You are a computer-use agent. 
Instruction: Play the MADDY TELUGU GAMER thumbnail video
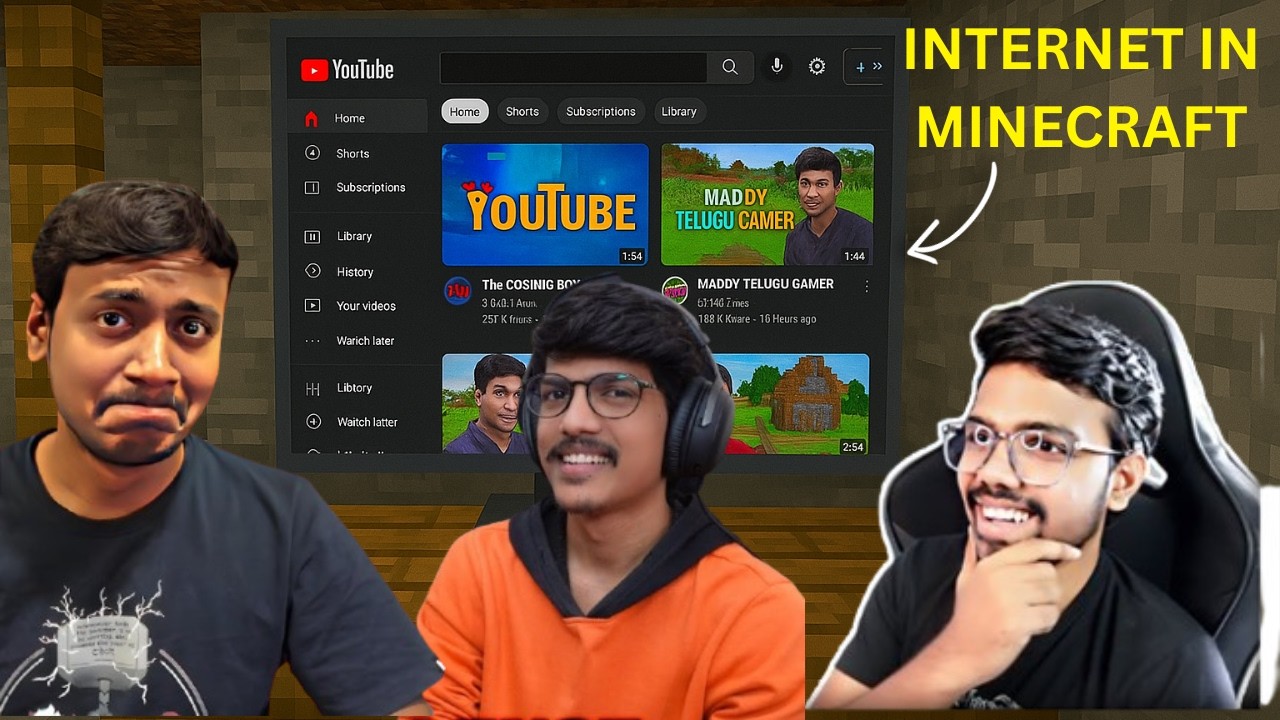pyautogui.click(x=767, y=204)
